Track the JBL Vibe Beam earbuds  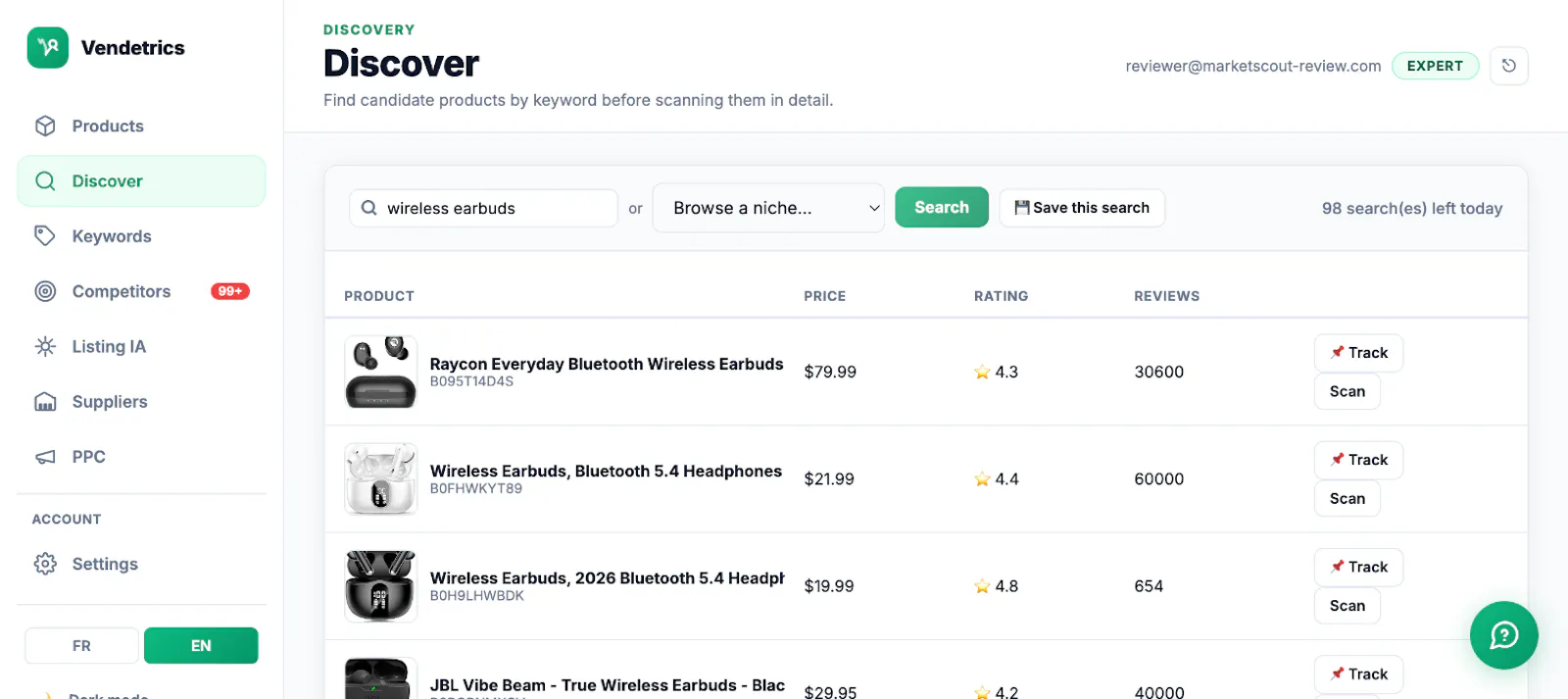tap(1358, 674)
